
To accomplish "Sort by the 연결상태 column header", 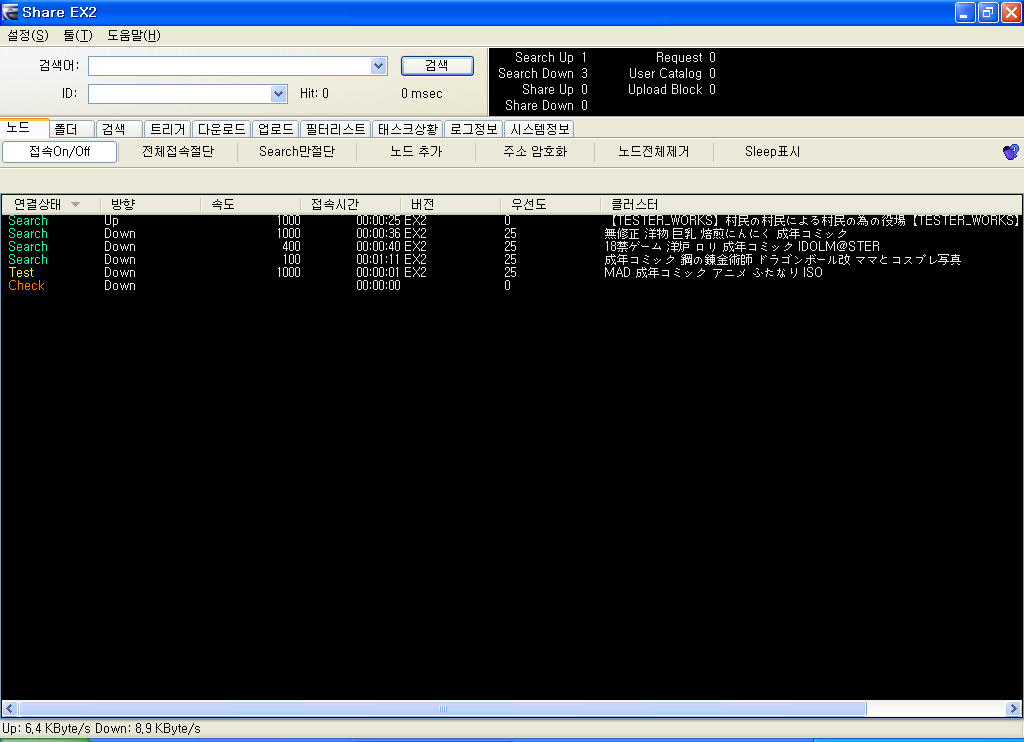I will point(51,204).
